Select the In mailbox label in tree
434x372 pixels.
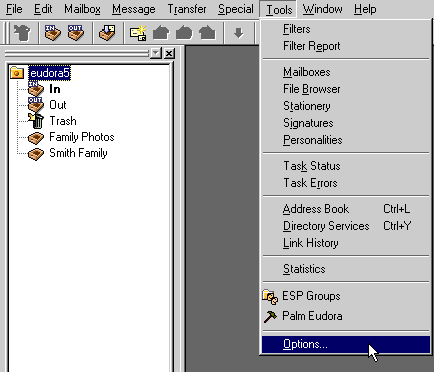(55, 89)
